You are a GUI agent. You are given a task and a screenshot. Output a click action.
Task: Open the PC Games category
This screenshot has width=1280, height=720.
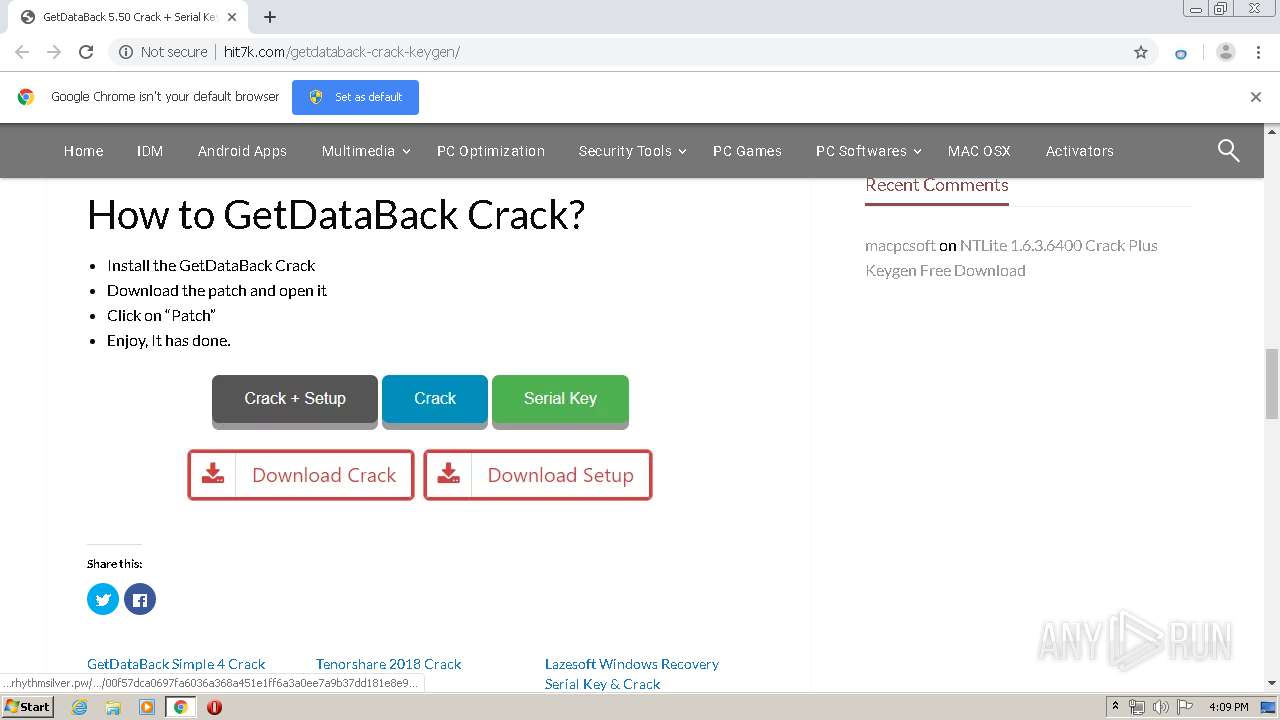(747, 151)
